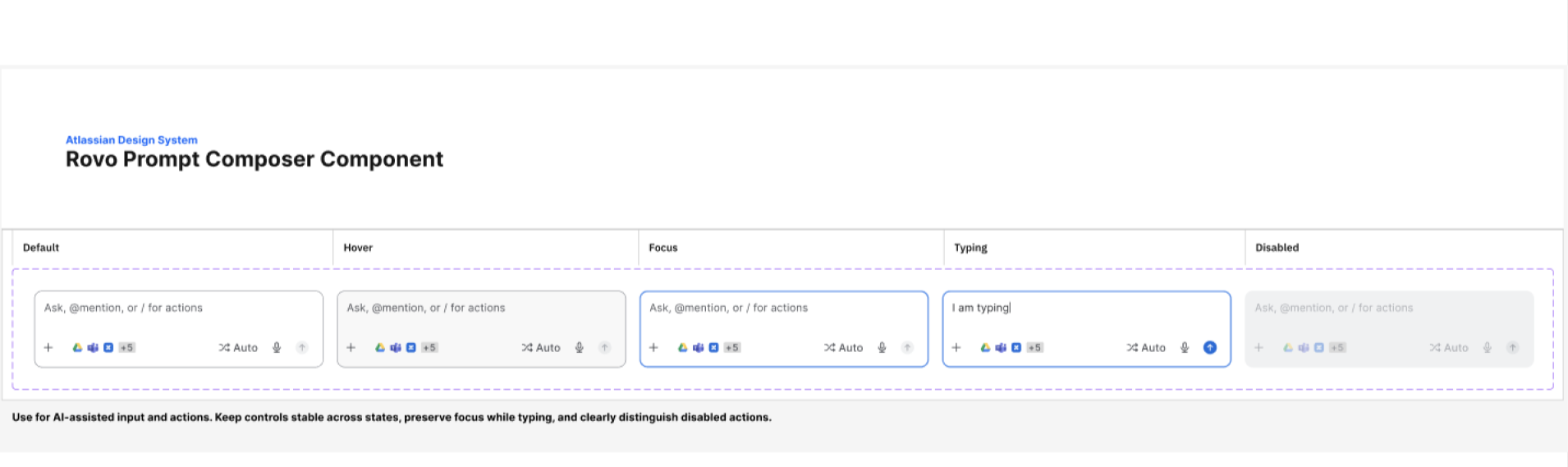This screenshot has height=467, width=1568.
Task: Click the Microsoft Teams icon in the Default composer
Action: pos(93,348)
